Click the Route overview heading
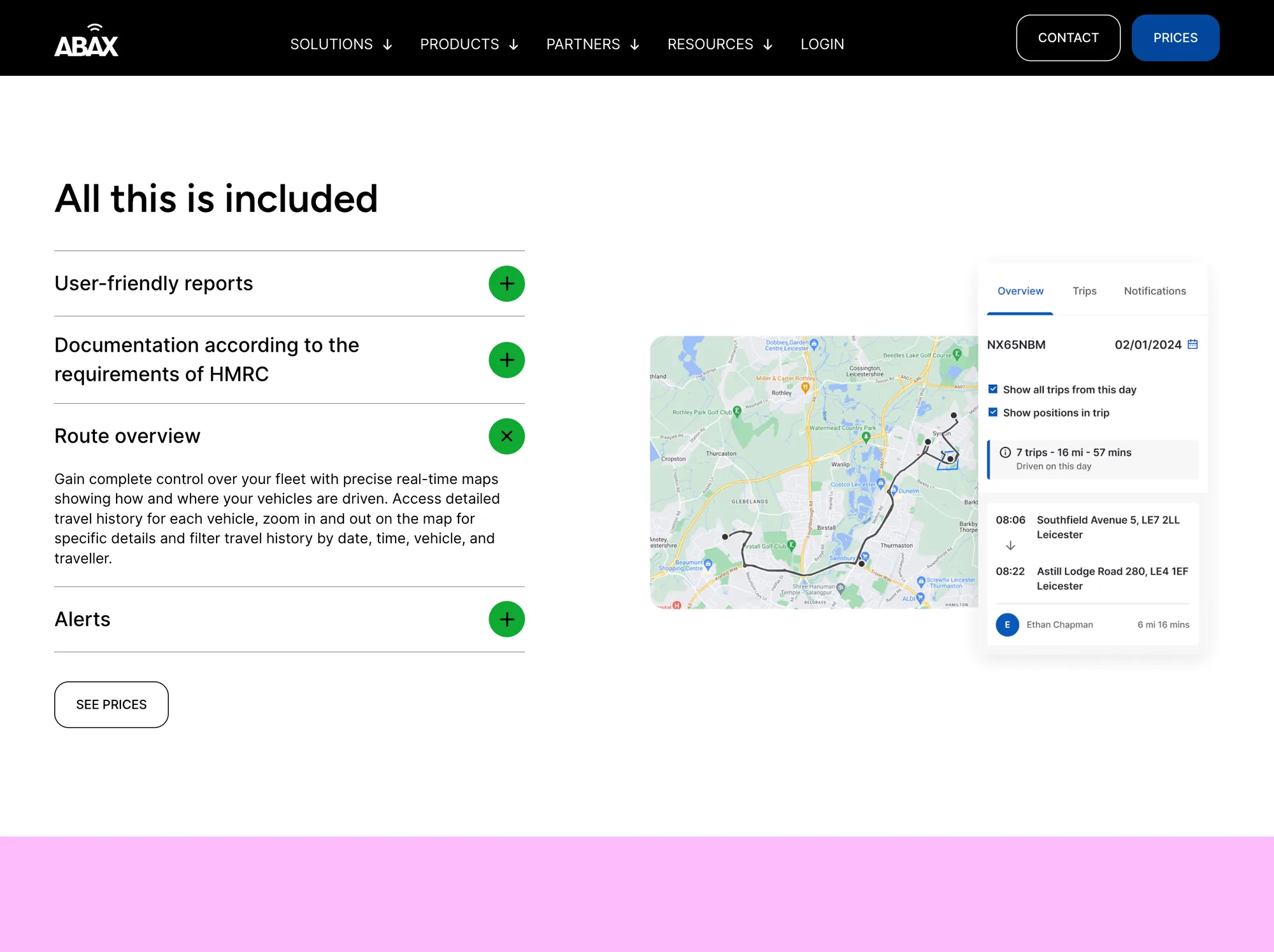 click(x=127, y=436)
